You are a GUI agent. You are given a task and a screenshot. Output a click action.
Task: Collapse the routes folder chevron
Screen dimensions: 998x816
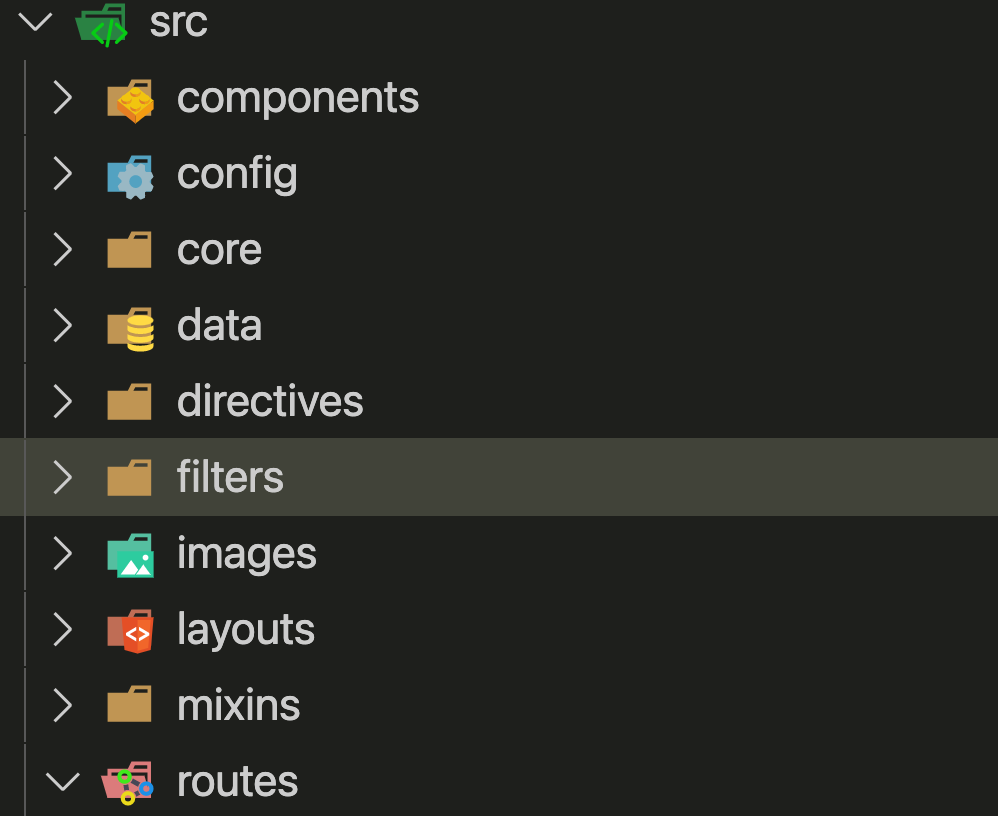pyautogui.click(x=63, y=781)
